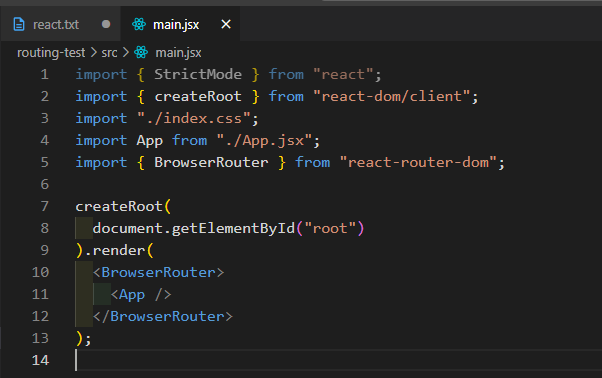Click unsaved dot on react.txt tab
602x378 pixels.
pyautogui.click(x=106, y=24)
